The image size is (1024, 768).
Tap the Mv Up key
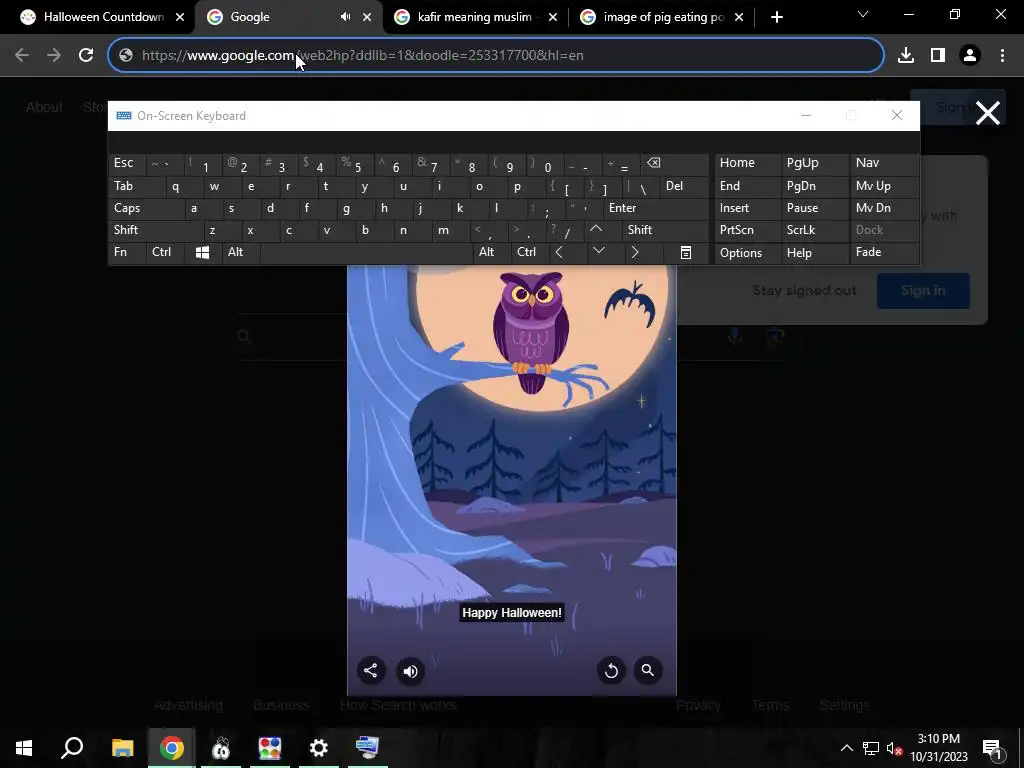click(884, 186)
